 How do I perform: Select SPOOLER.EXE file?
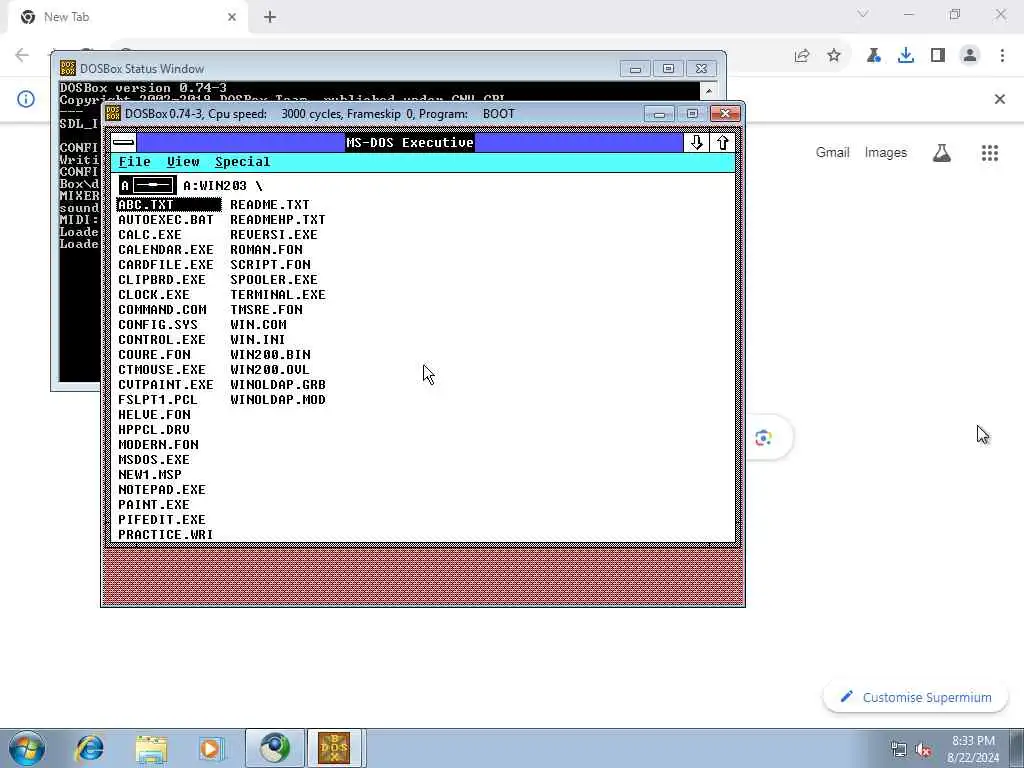pyautogui.click(x=274, y=280)
